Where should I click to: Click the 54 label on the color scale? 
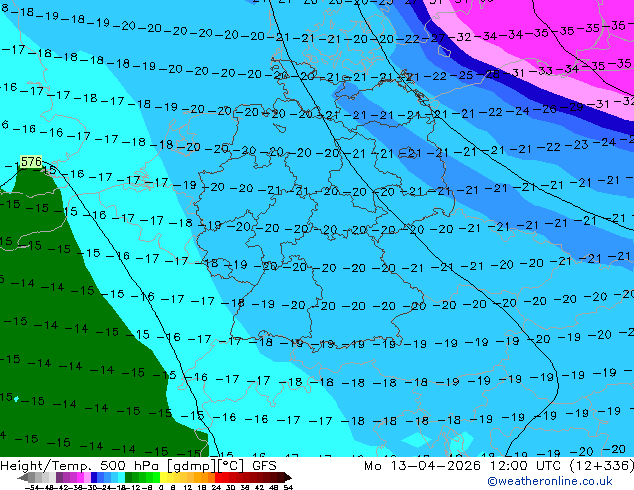coord(288,487)
